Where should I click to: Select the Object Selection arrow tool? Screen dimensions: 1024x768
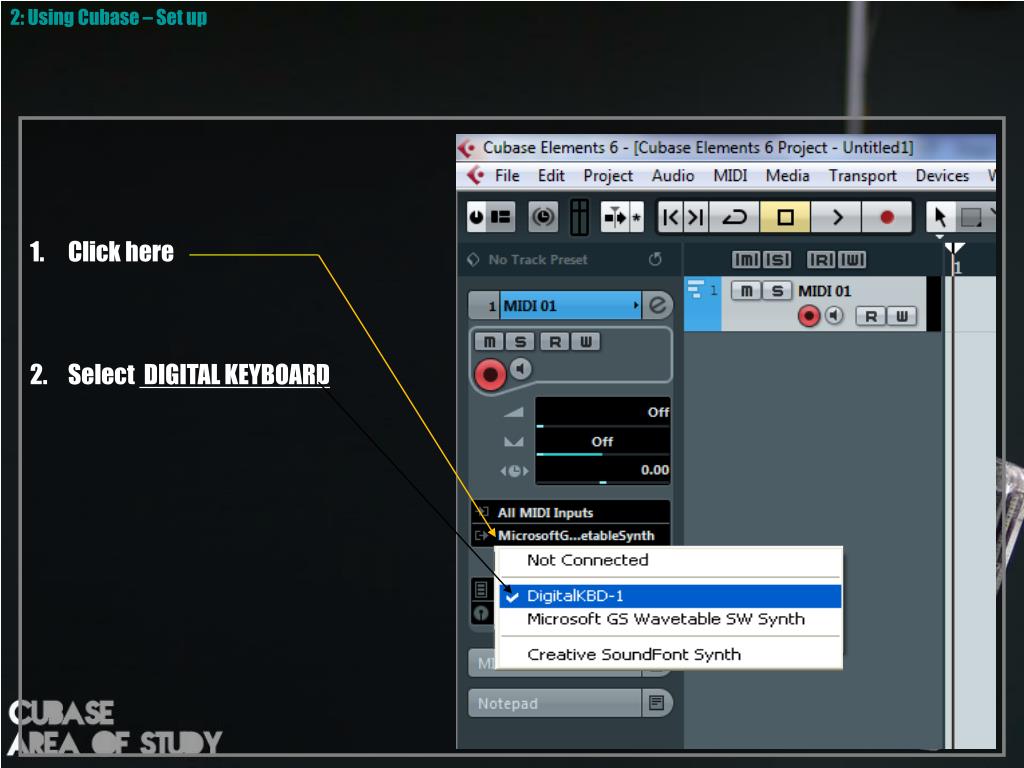[x=940, y=217]
